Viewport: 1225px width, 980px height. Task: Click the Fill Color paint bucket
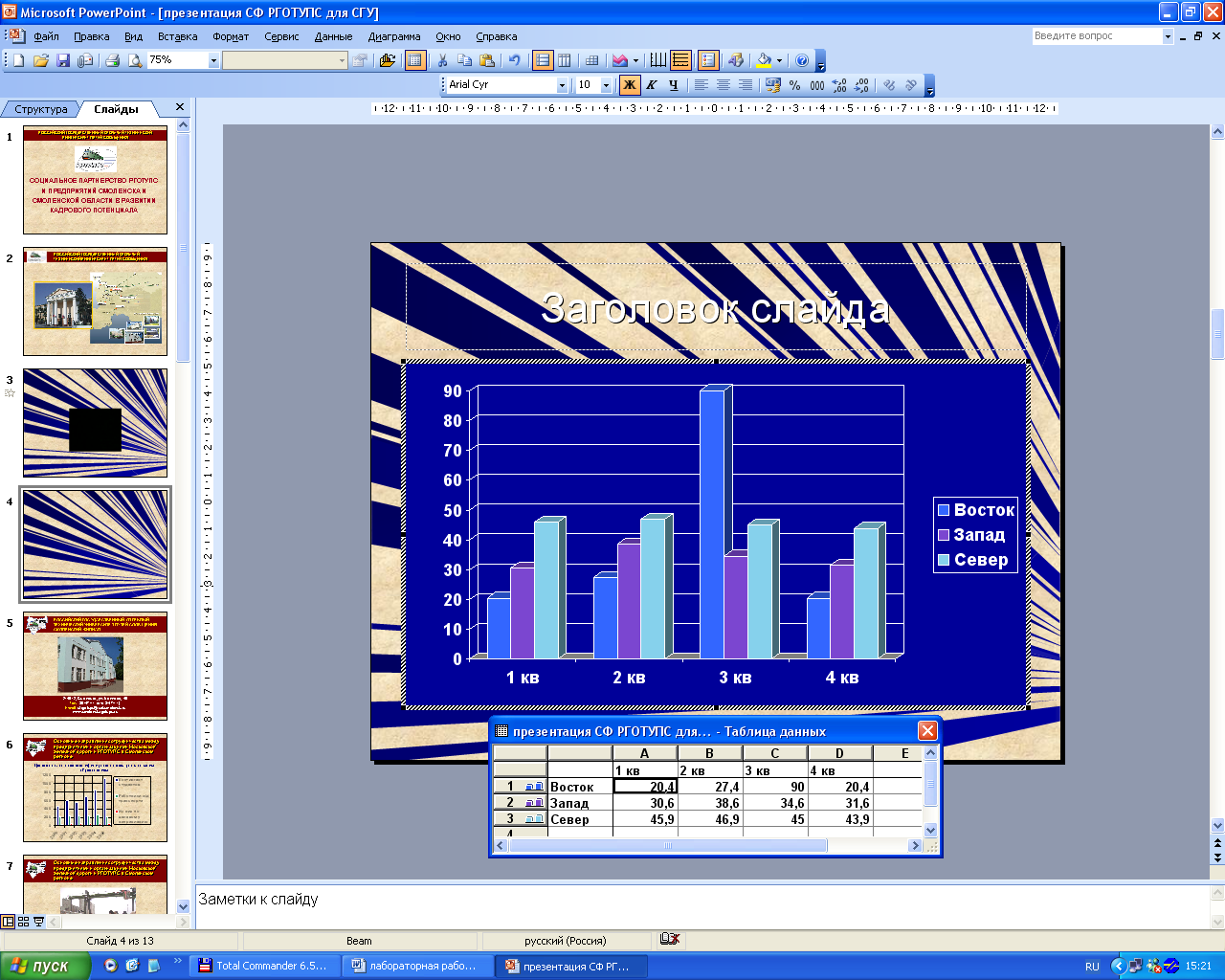(x=764, y=60)
